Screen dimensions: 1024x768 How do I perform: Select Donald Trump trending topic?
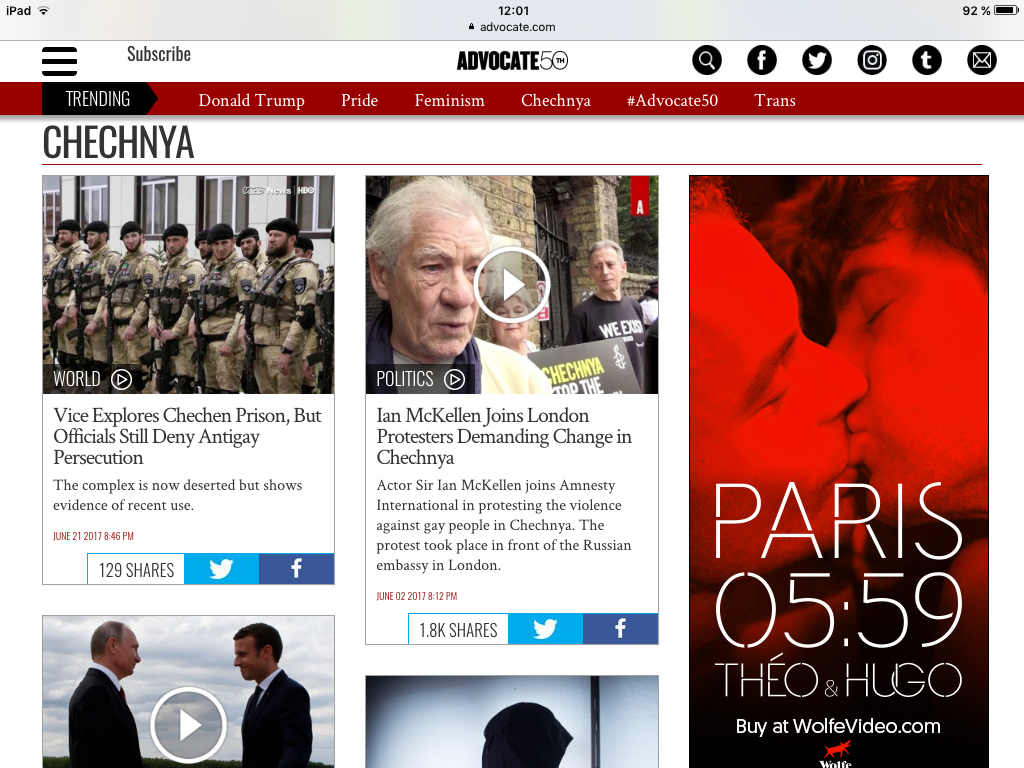click(x=251, y=100)
